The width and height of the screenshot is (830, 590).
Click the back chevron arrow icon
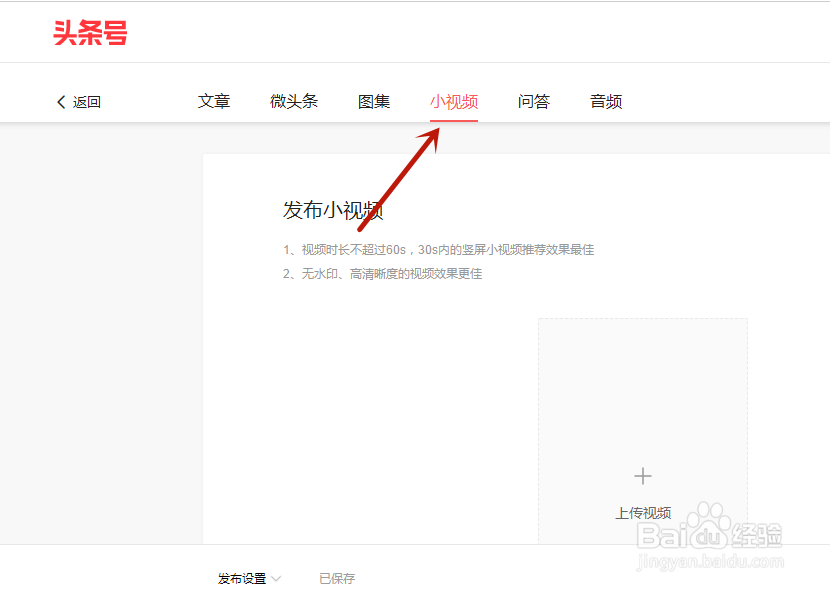point(61,102)
